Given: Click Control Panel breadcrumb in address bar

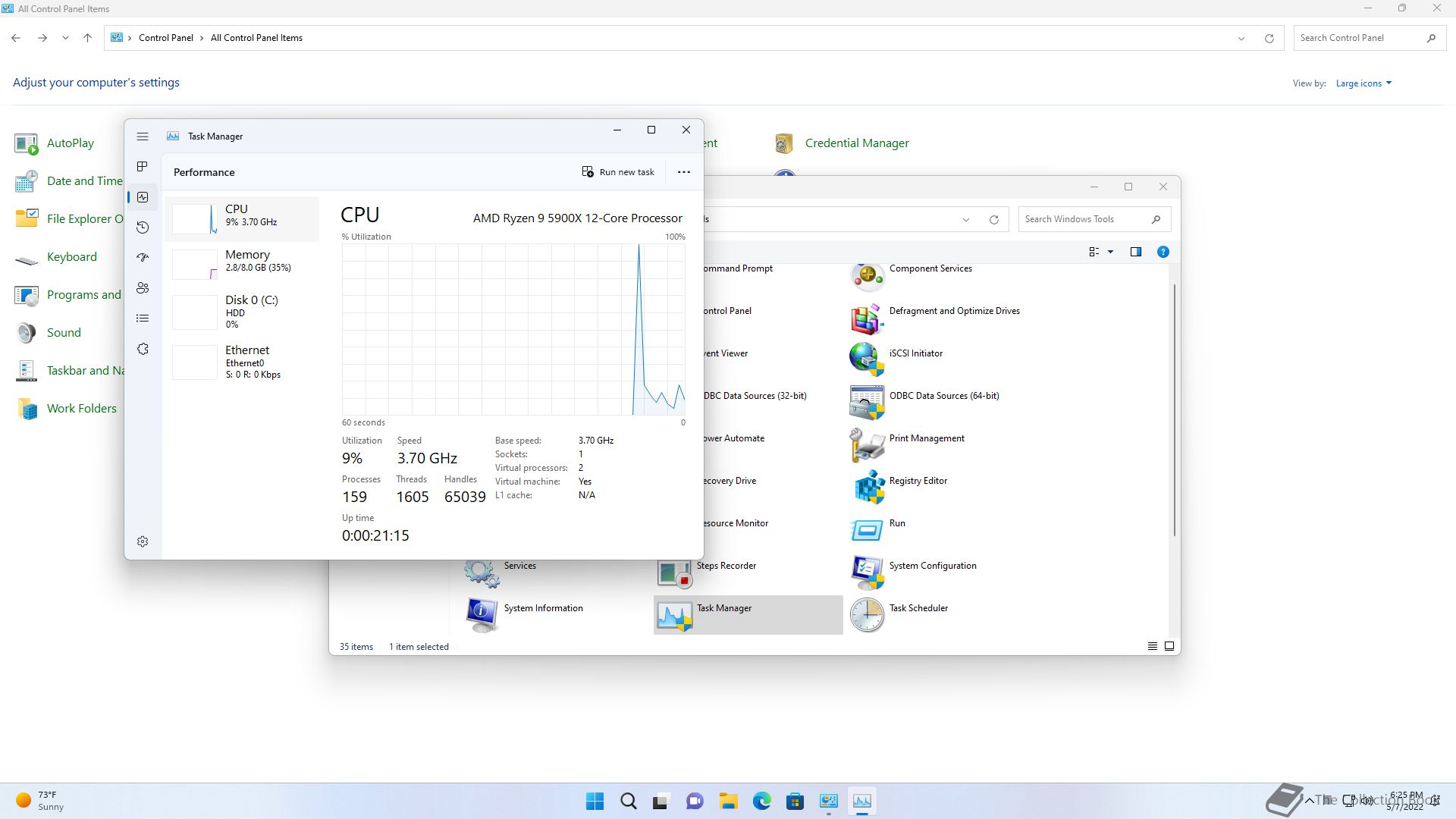Looking at the screenshot, I should tap(165, 38).
